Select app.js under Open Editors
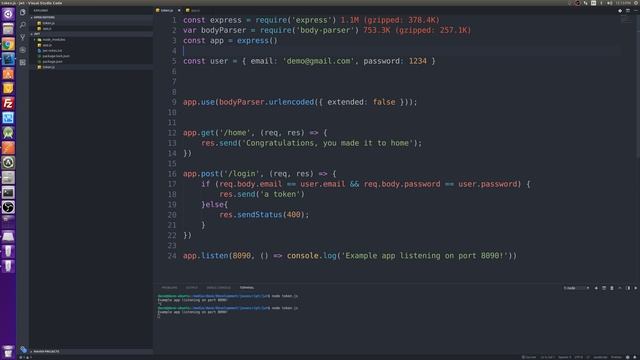The image size is (640, 360). coord(47,29)
